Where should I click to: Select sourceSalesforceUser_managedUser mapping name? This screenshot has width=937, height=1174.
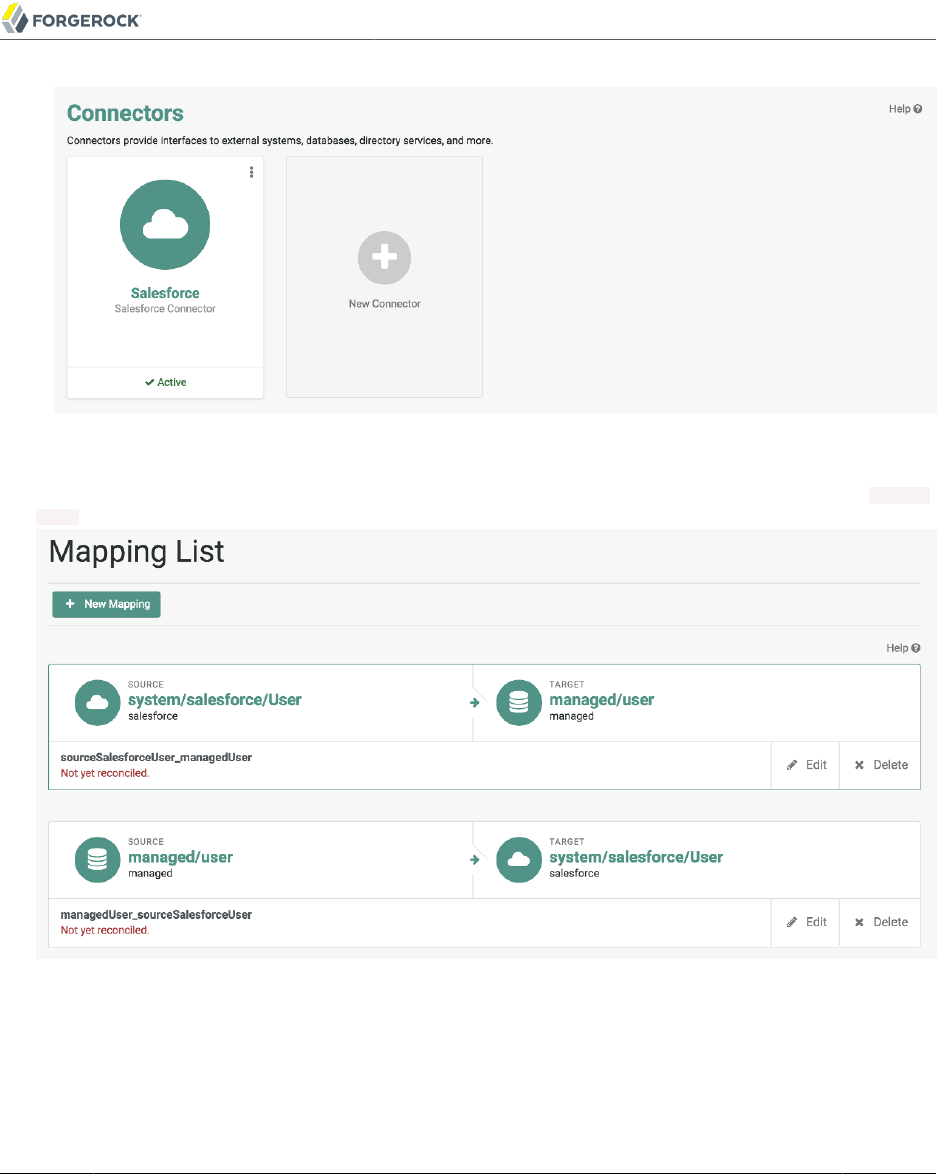click(x=156, y=757)
